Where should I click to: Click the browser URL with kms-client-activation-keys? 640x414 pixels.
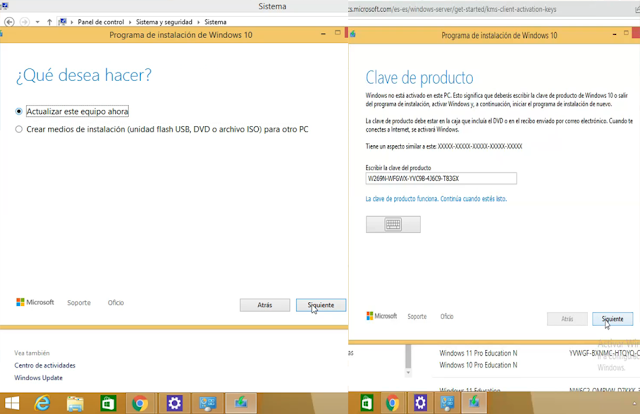point(453,9)
